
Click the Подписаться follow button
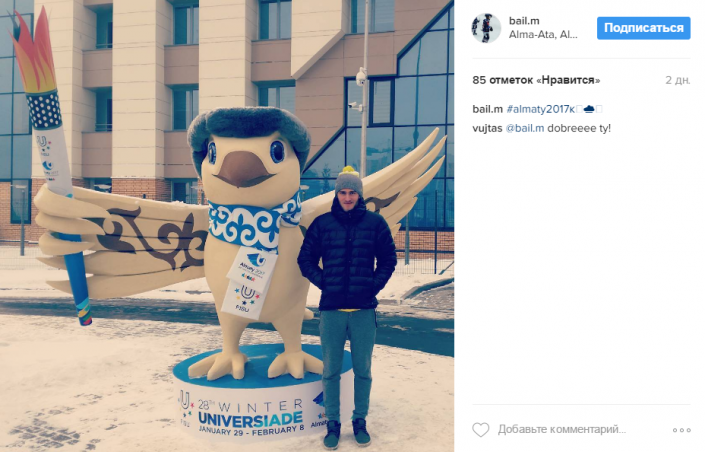pos(643,28)
